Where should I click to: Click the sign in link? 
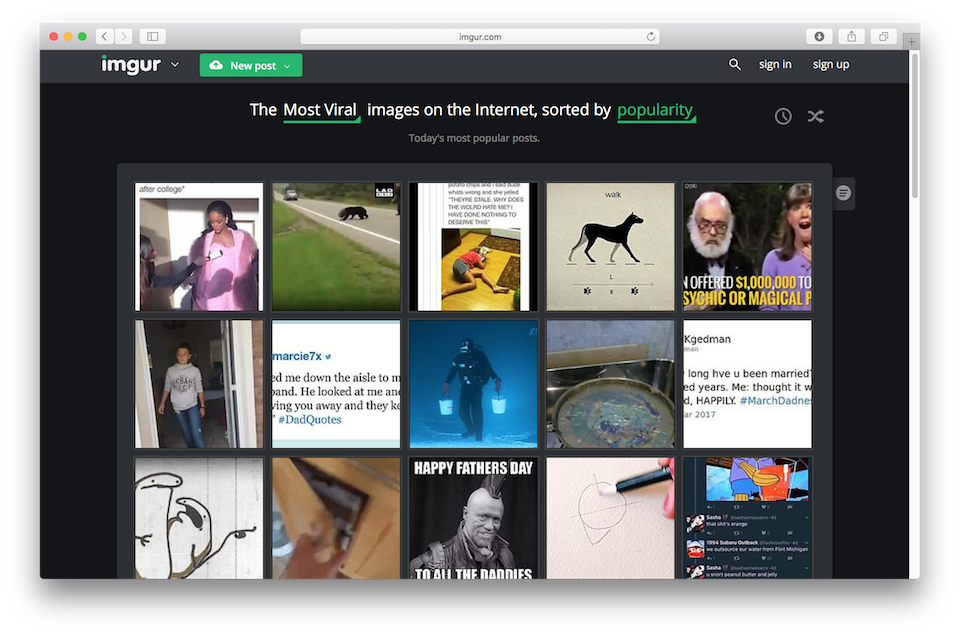[x=775, y=64]
